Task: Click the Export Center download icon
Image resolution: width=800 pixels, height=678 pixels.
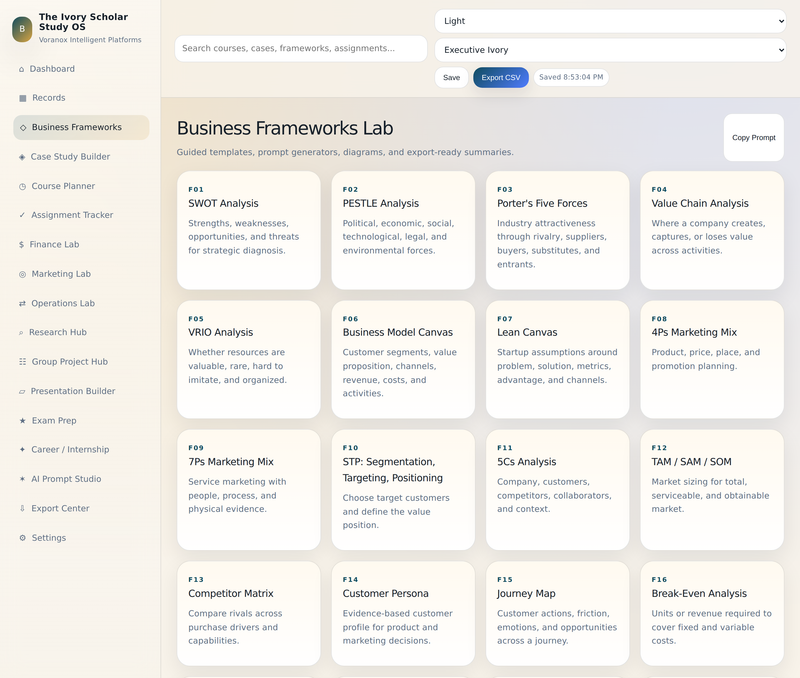Action: click(x=22, y=509)
